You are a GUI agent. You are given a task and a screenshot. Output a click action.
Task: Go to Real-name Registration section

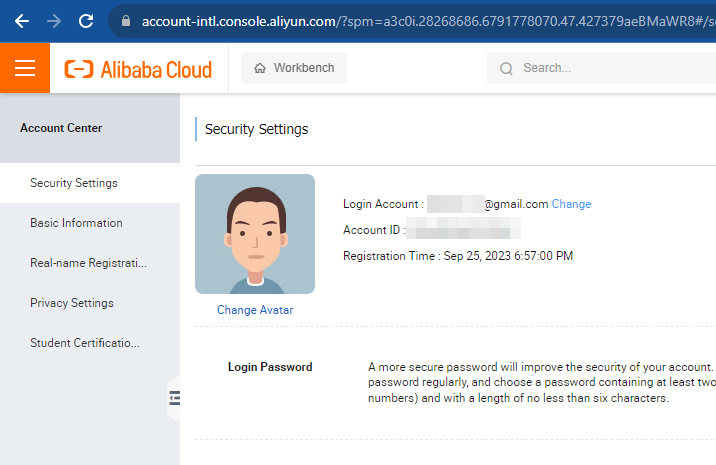(88, 263)
